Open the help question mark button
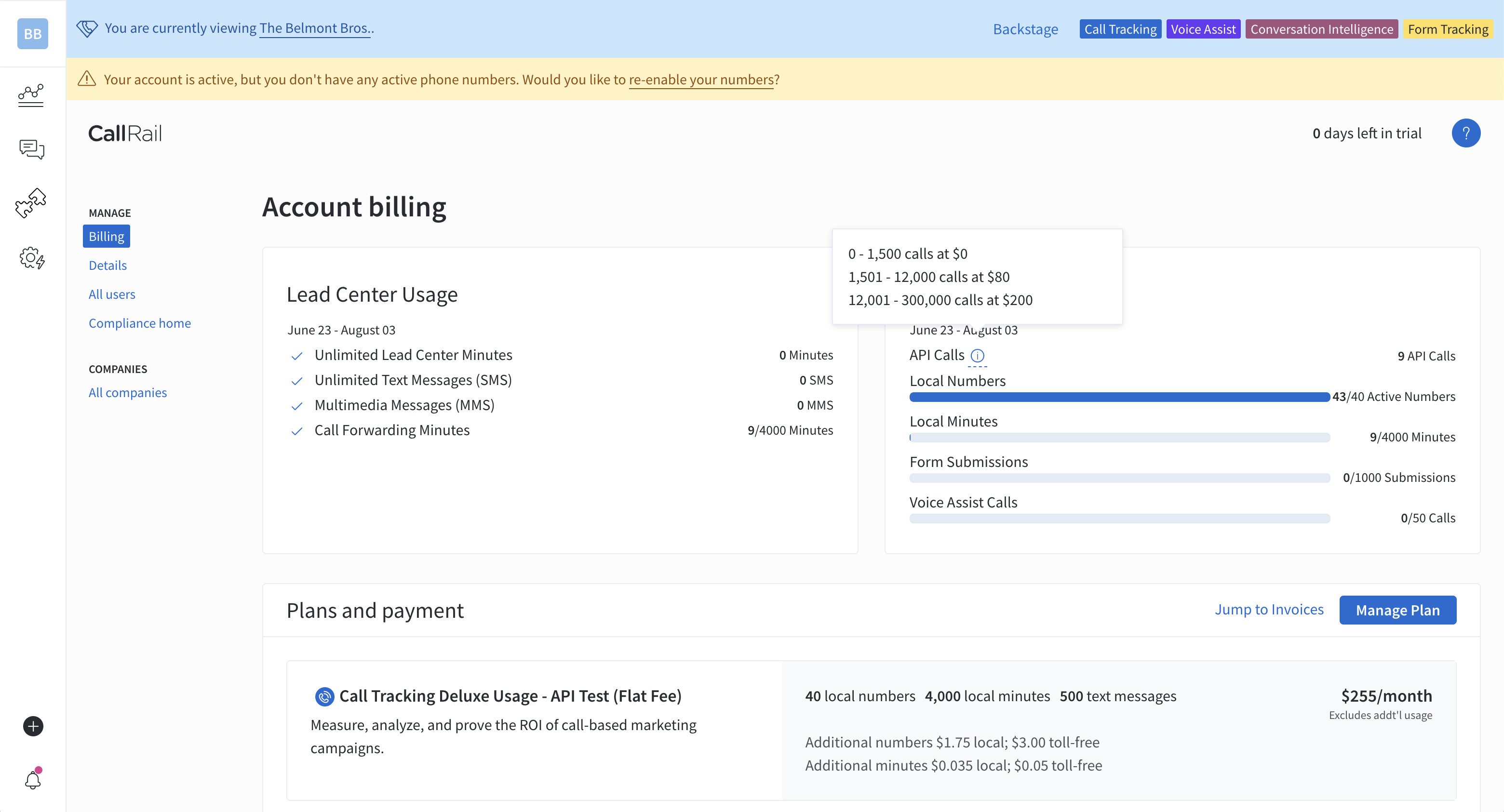Screen dimensions: 1504x812 [1466, 133]
